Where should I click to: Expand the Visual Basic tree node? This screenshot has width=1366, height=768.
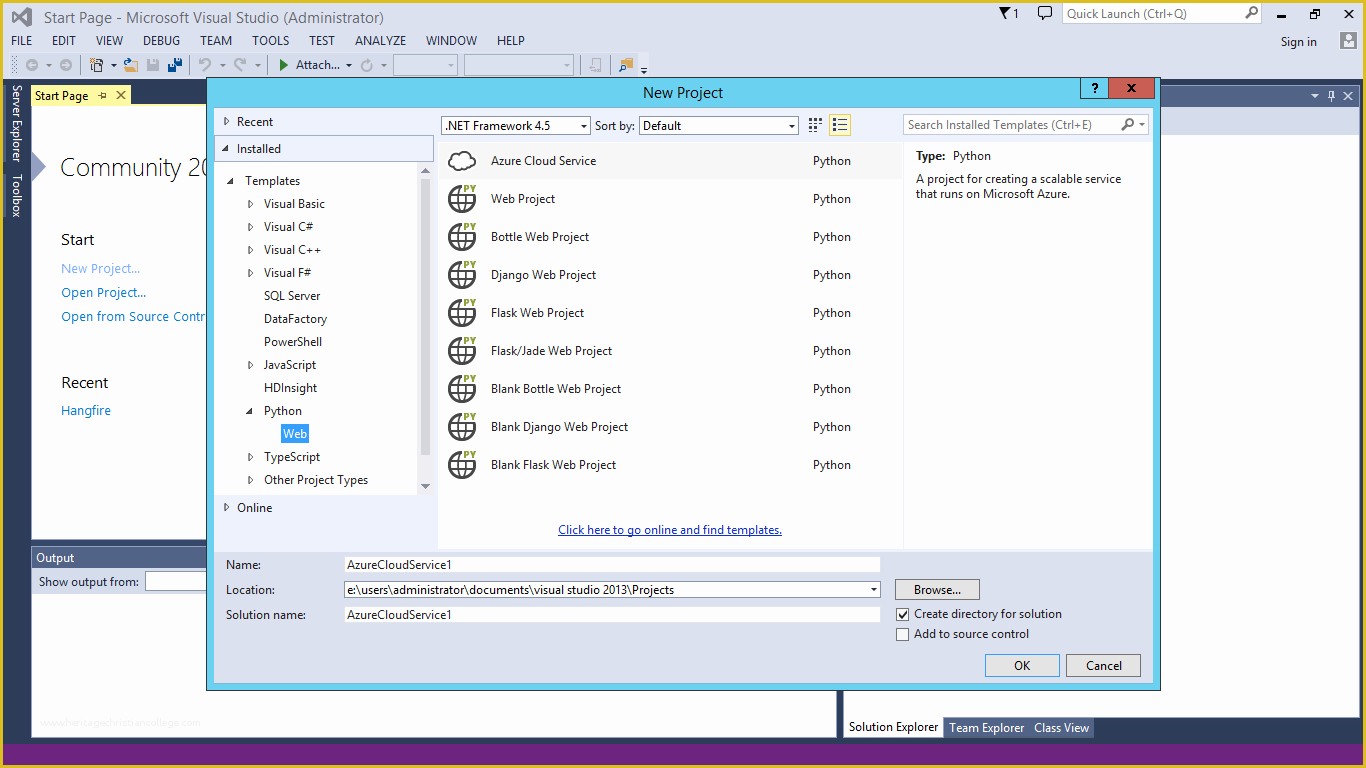pos(251,204)
